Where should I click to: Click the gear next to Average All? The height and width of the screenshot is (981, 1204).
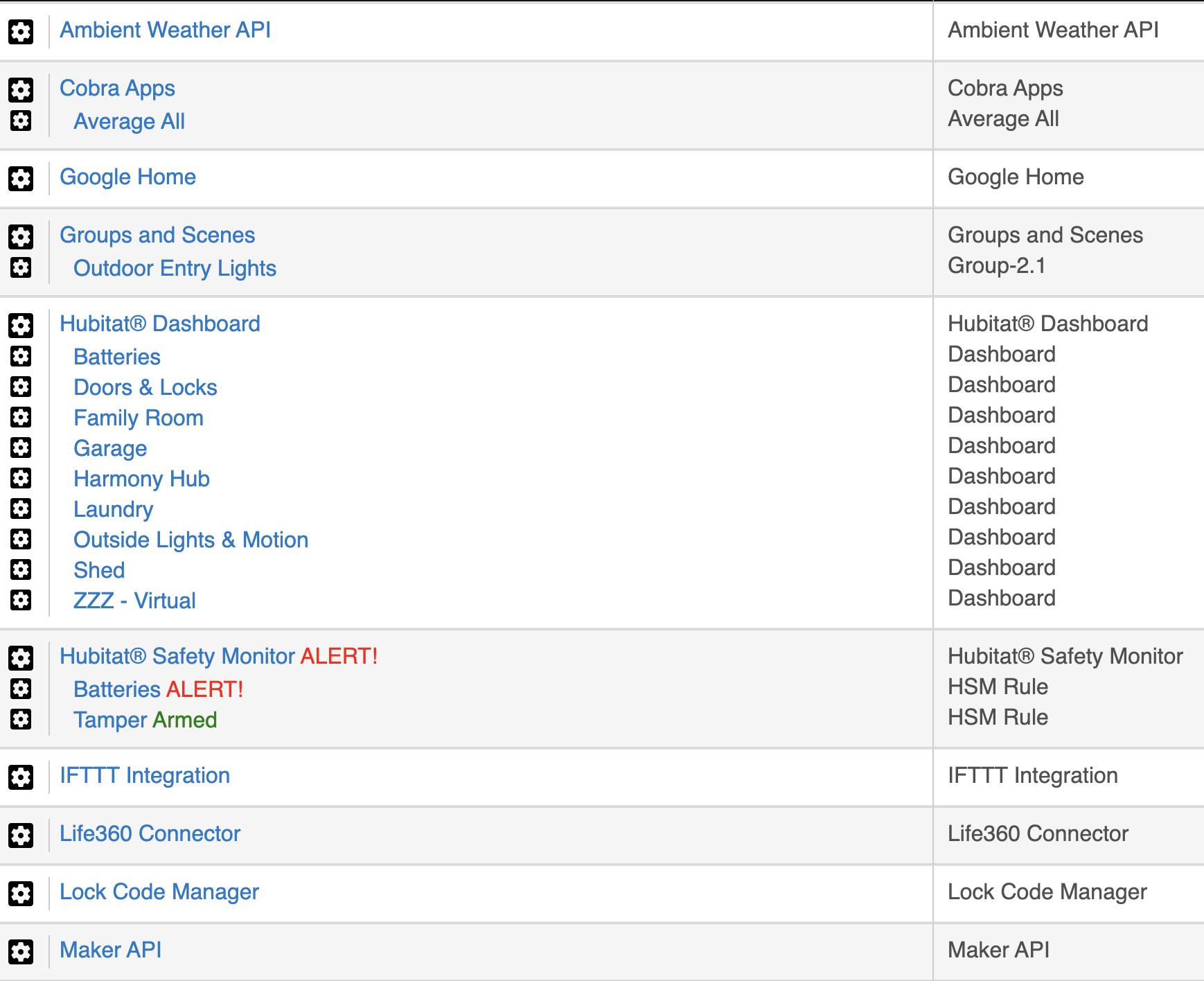tap(21, 121)
